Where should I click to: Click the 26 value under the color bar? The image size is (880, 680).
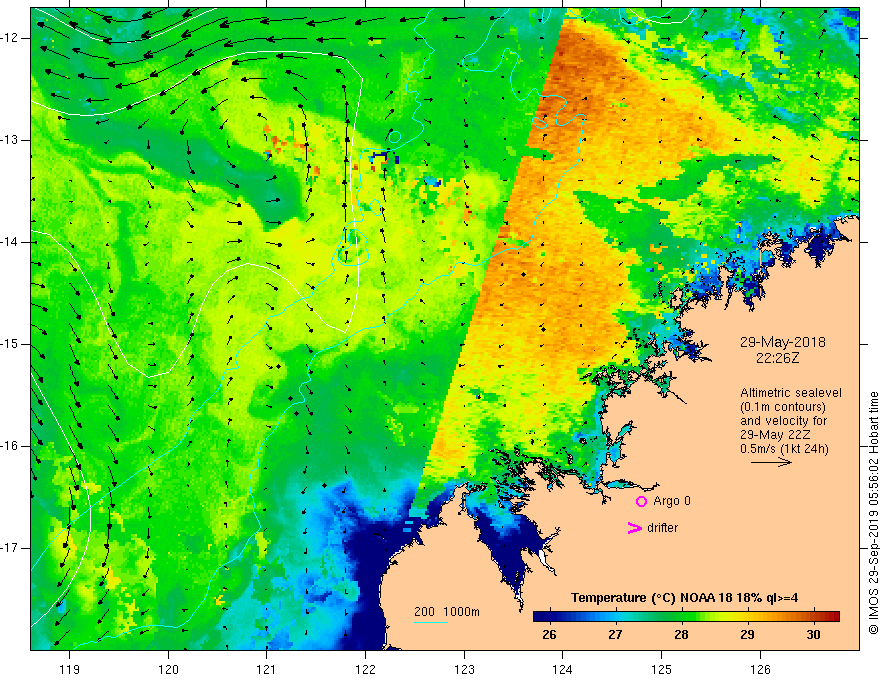[x=549, y=634]
